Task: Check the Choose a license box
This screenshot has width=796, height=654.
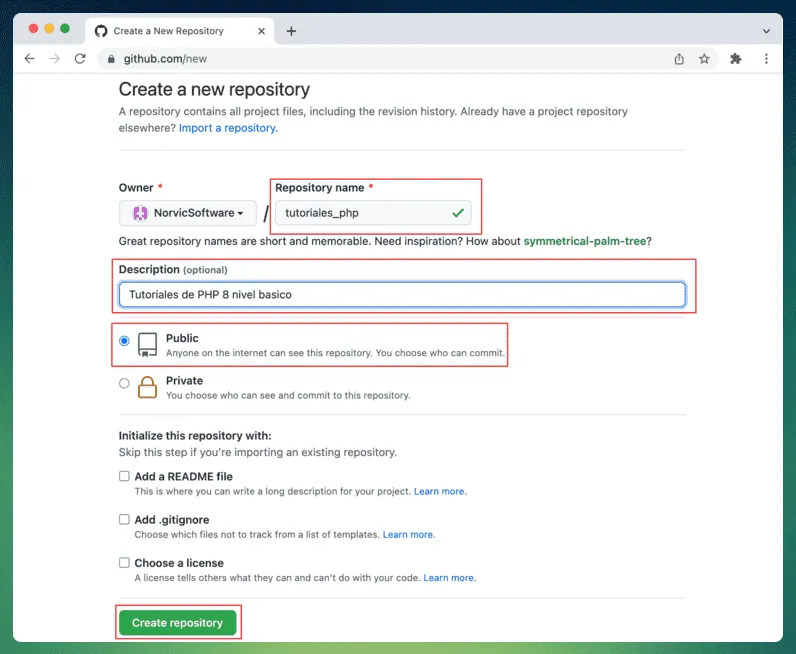Action: tap(124, 563)
